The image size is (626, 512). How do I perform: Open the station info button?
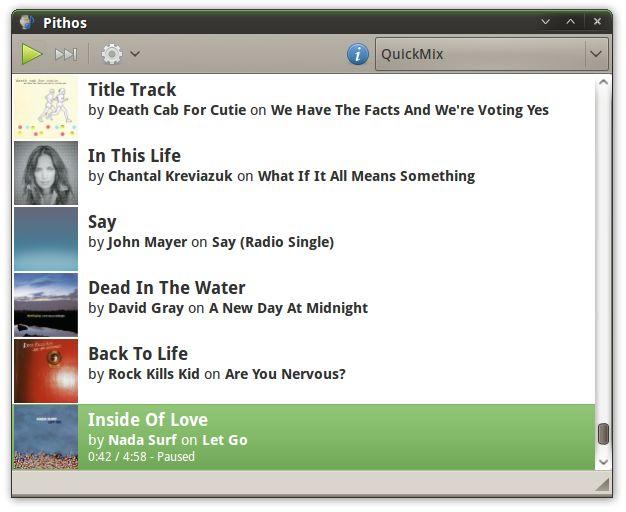tap(358, 54)
